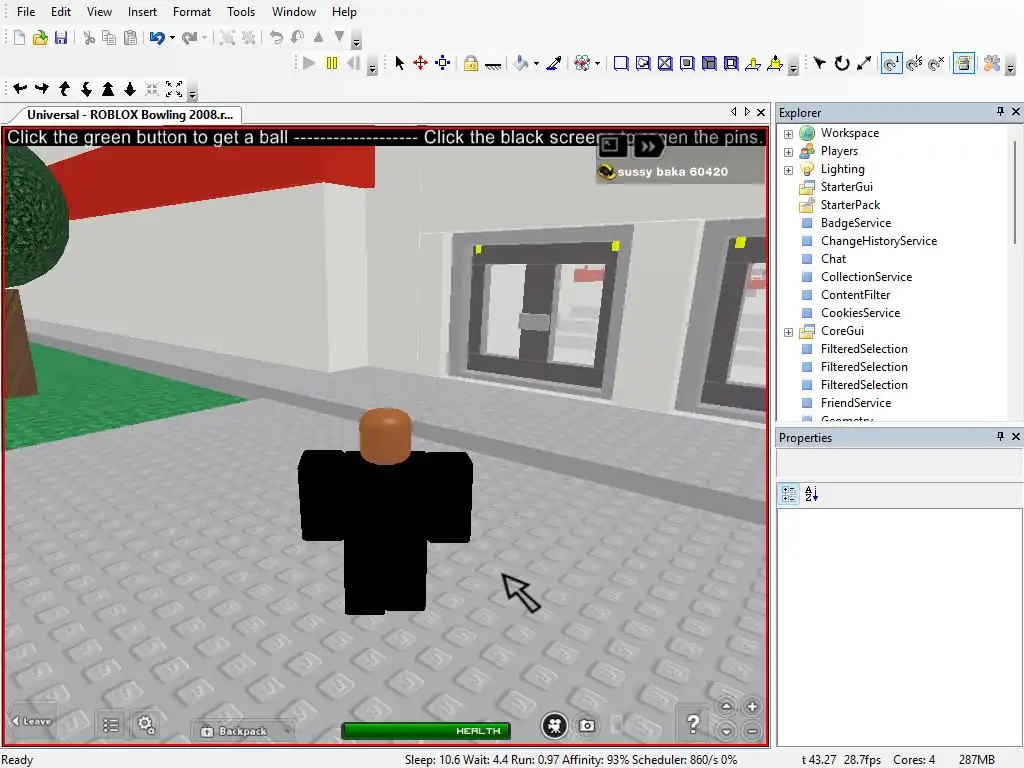The image size is (1024, 768).
Task: Undo the last action with blue arrow
Action: click(x=157, y=38)
